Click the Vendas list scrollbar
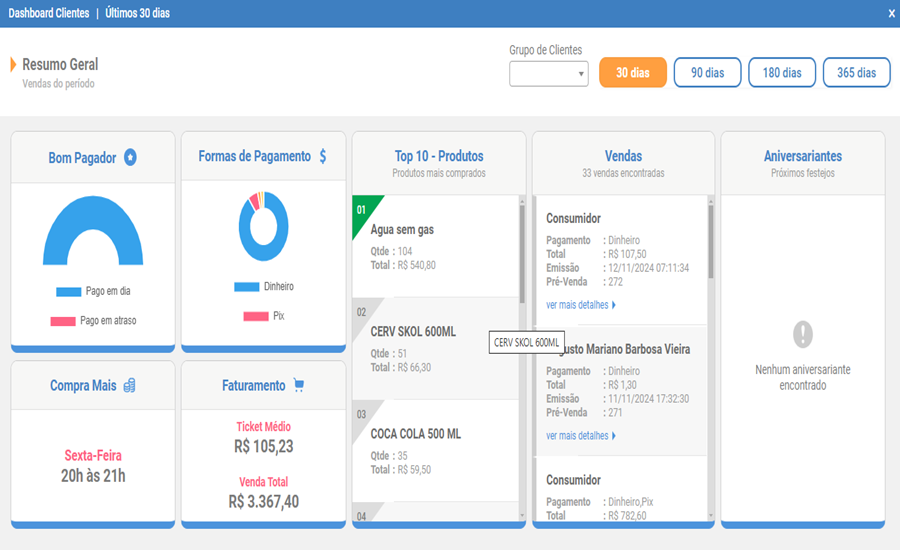Viewport: 900px width, 550px height. pyautogui.click(x=711, y=240)
